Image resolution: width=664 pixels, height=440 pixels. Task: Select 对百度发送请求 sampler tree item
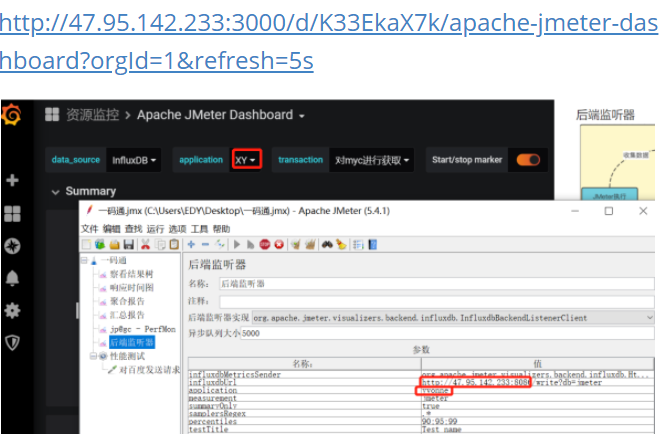pos(149,370)
